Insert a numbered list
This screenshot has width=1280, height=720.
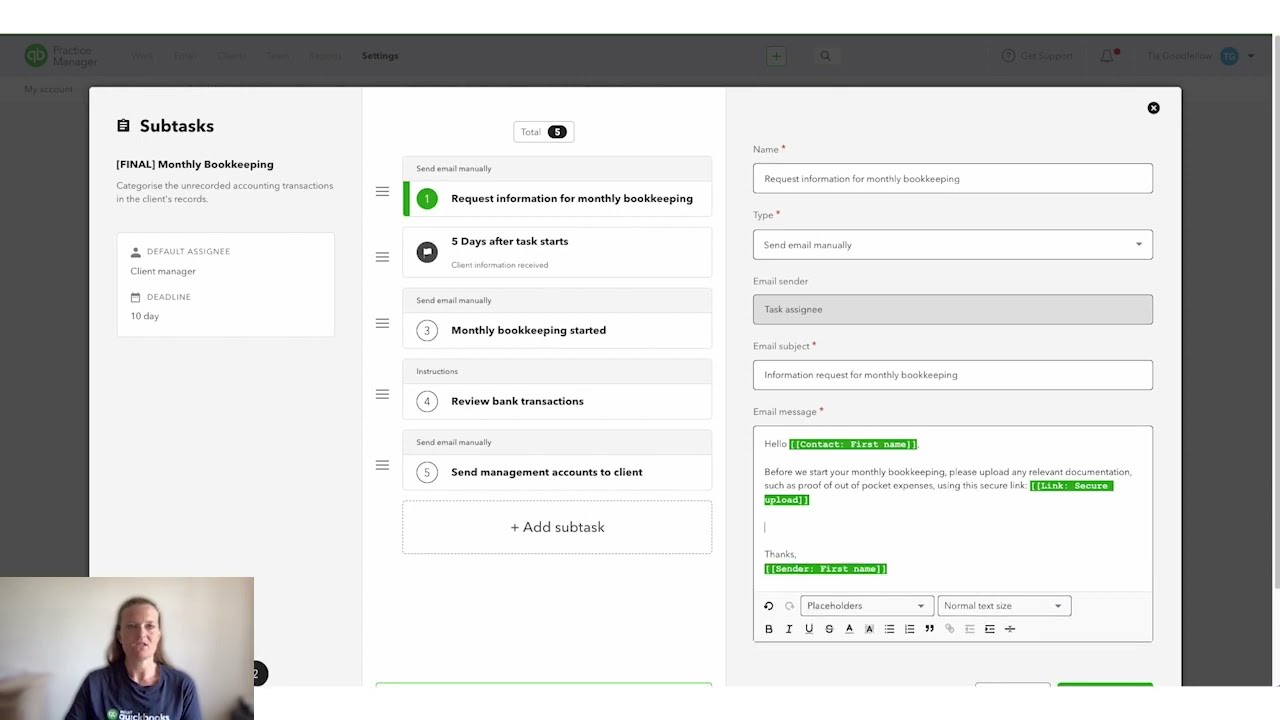[909, 629]
